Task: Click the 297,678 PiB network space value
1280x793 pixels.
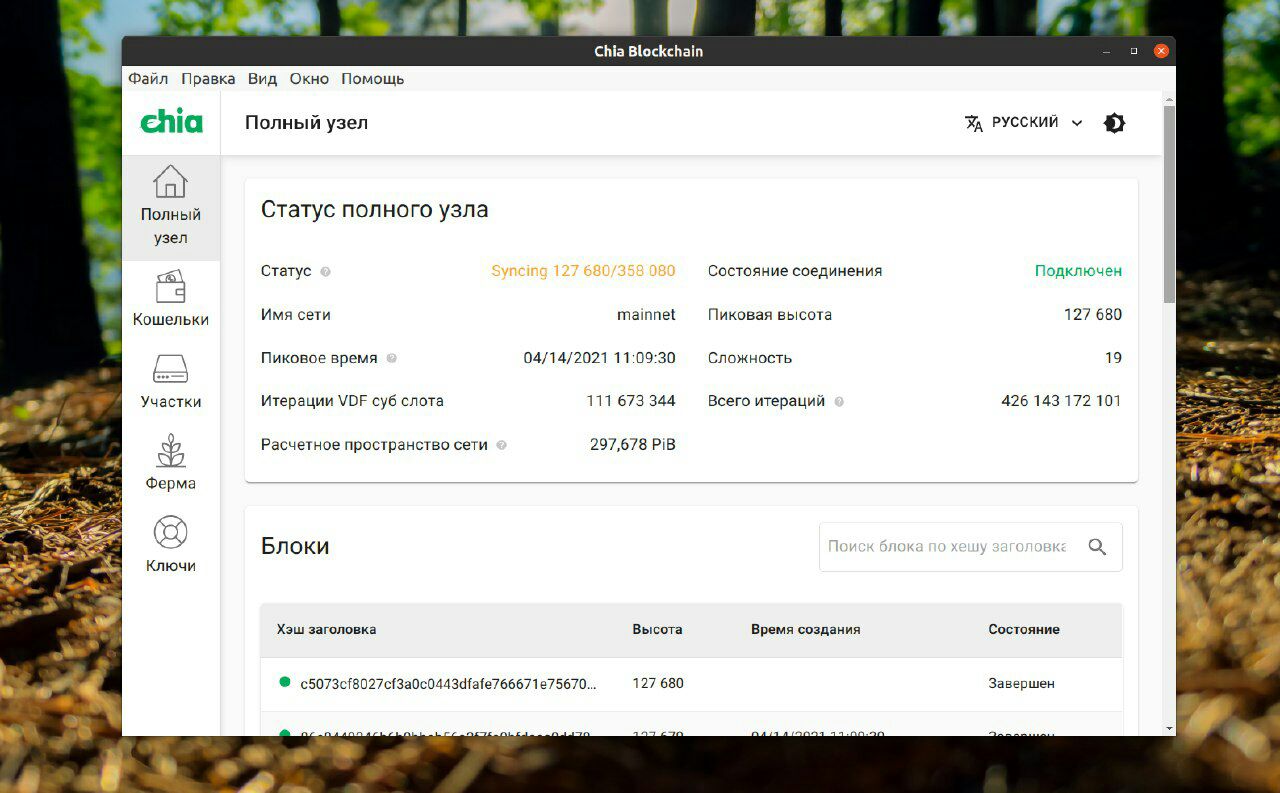Action: pos(633,445)
